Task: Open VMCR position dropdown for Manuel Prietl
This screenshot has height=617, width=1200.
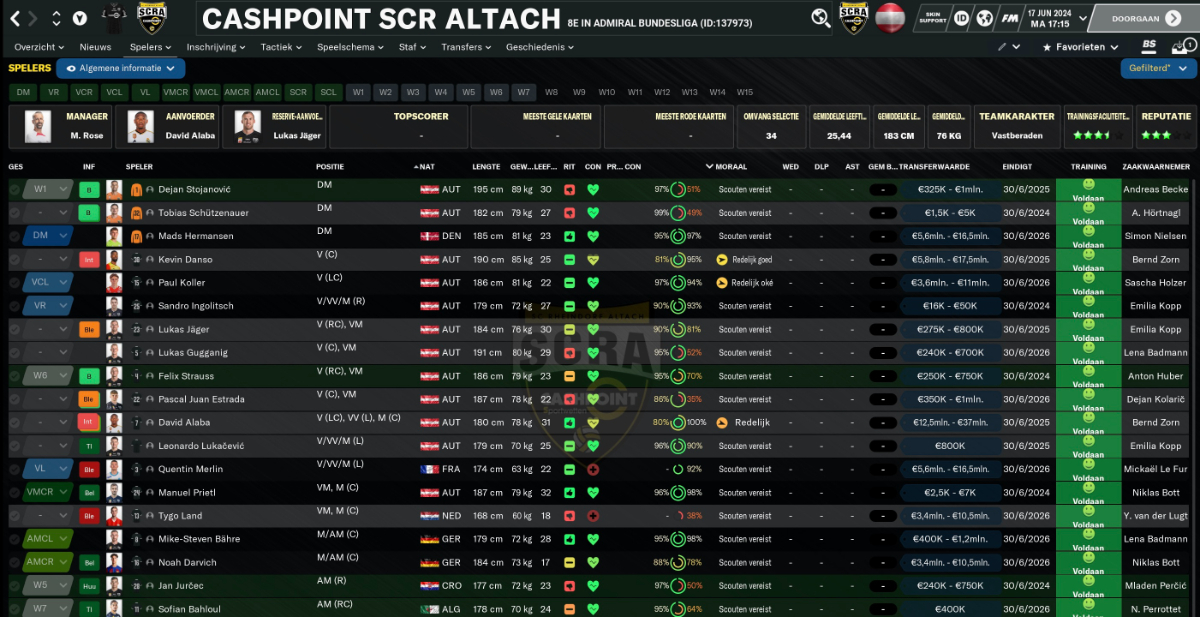Action: click(x=48, y=493)
